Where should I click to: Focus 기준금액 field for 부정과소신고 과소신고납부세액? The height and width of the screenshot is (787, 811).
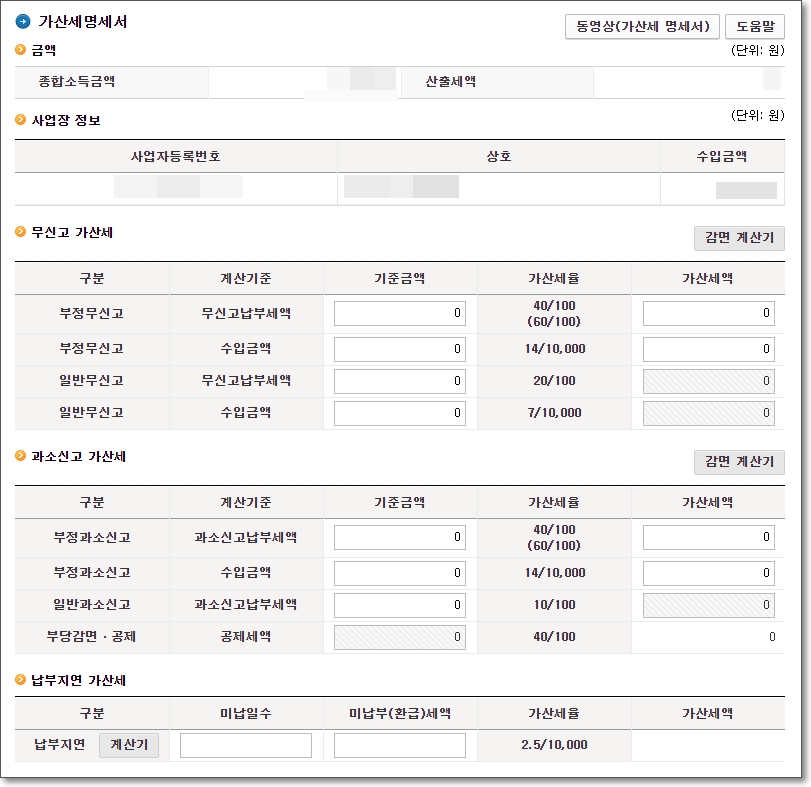pyautogui.click(x=400, y=537)
